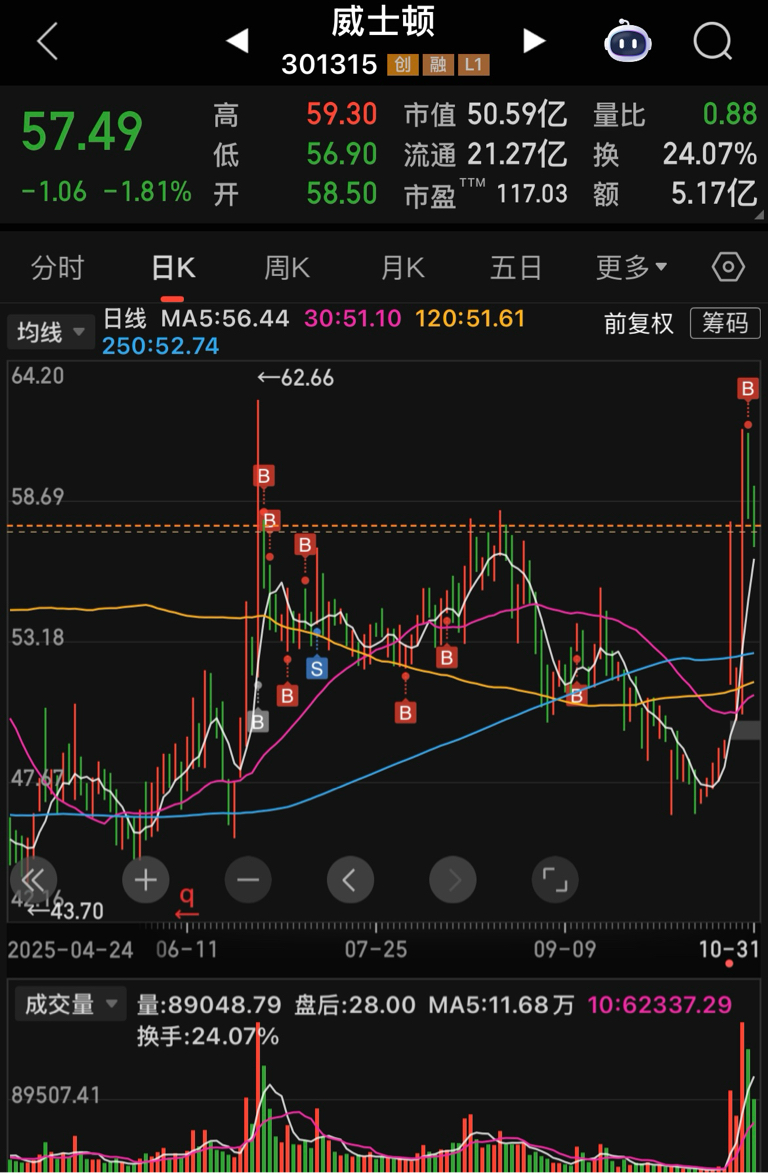
Task: Tap 盘后:28.00 reading
Action: click(x=354, y=1005)
